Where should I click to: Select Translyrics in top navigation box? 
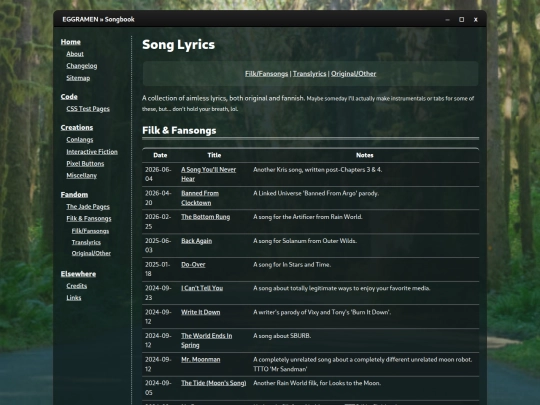pyautogui.click(x=309, y=74)
